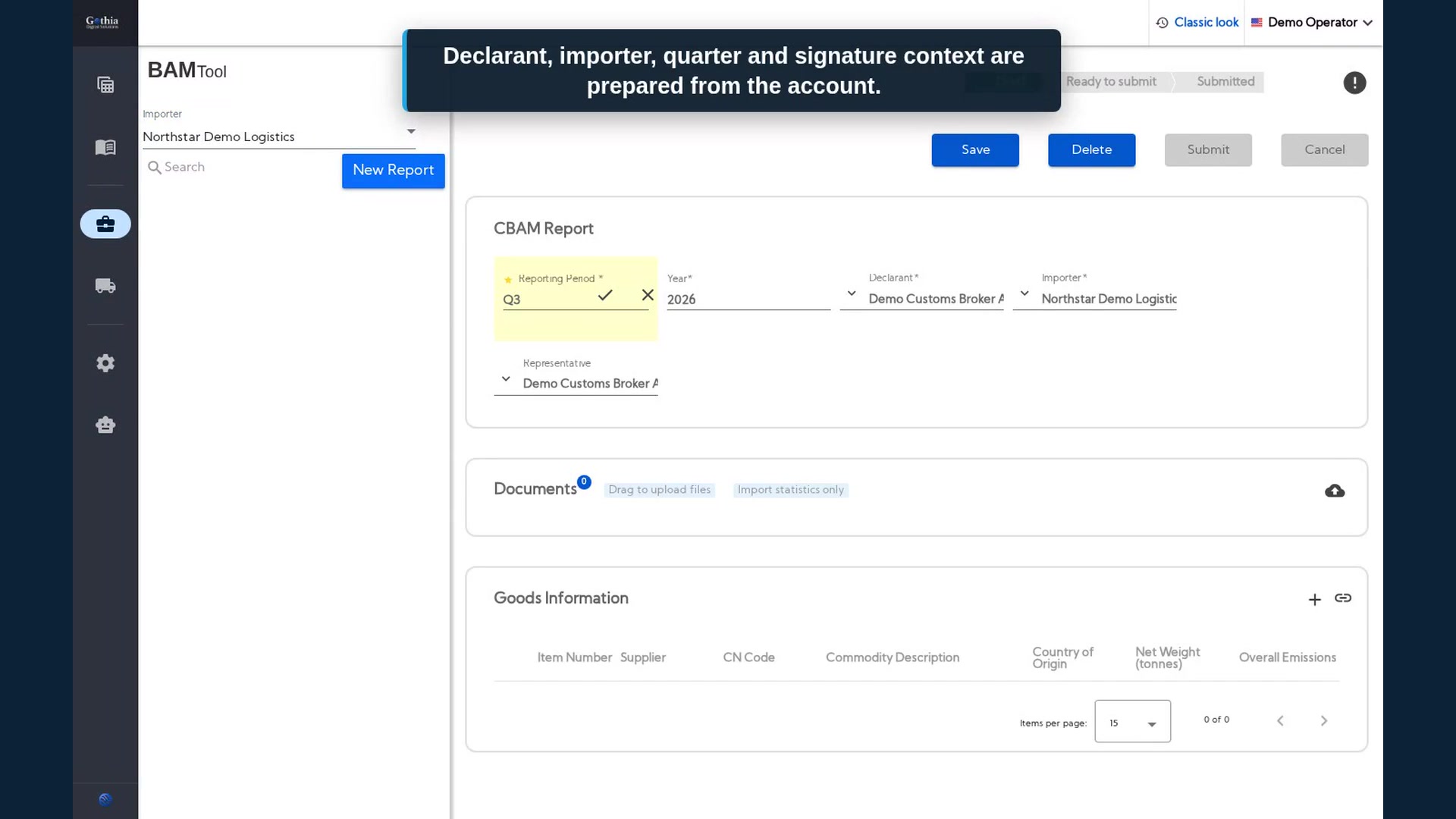Click the cloud upload icon in Documents
The height and width of the screenshot is (819, 1456).
click(x=1335, y=491)
